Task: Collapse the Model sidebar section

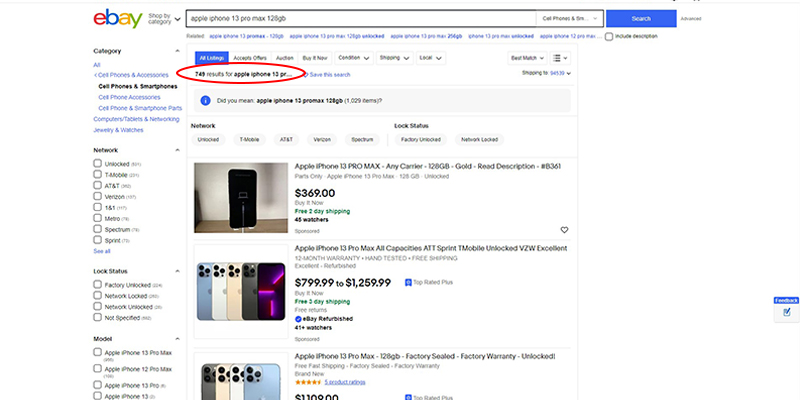Action: pos(178,339)
